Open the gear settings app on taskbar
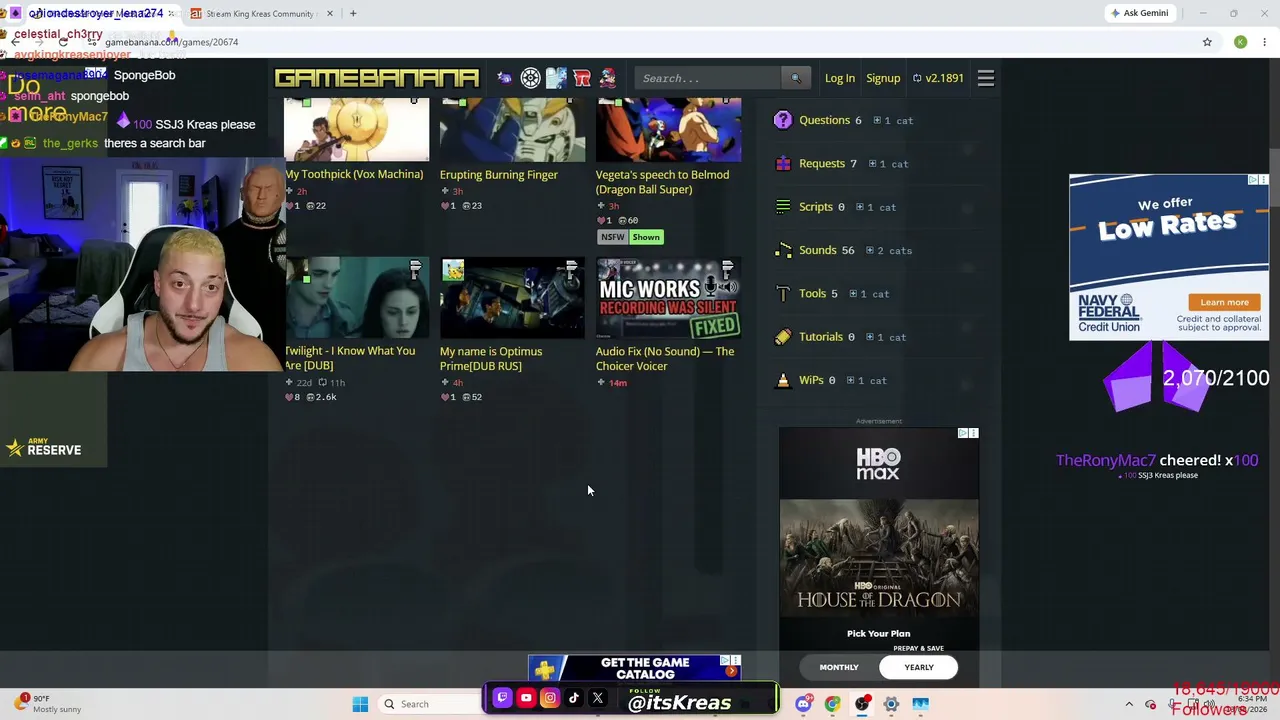 pyautogui.click(x=891, y=704)
